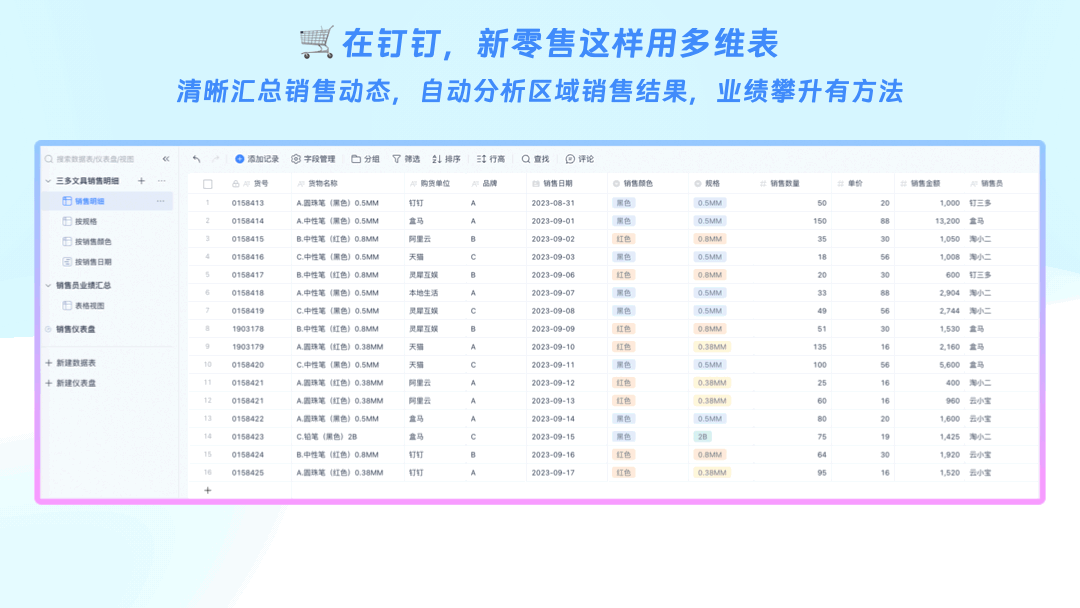This screenshot has height=608, width=1080.
Task: Click plus icon beside 三多文具销售明细
Action: pyautogui.click(x=141, y=181)
